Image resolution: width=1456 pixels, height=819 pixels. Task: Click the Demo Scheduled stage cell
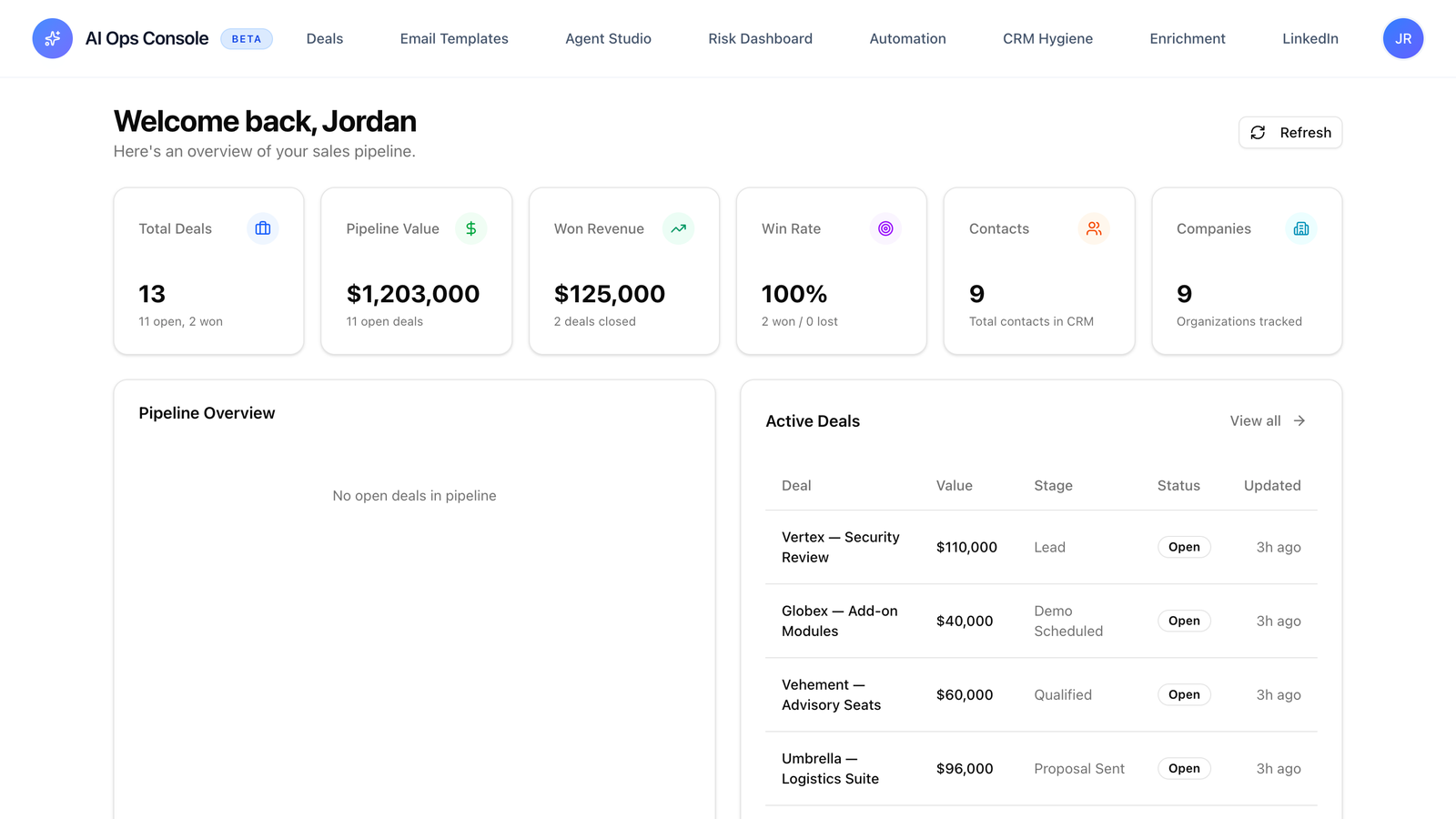click(1068, 621)
